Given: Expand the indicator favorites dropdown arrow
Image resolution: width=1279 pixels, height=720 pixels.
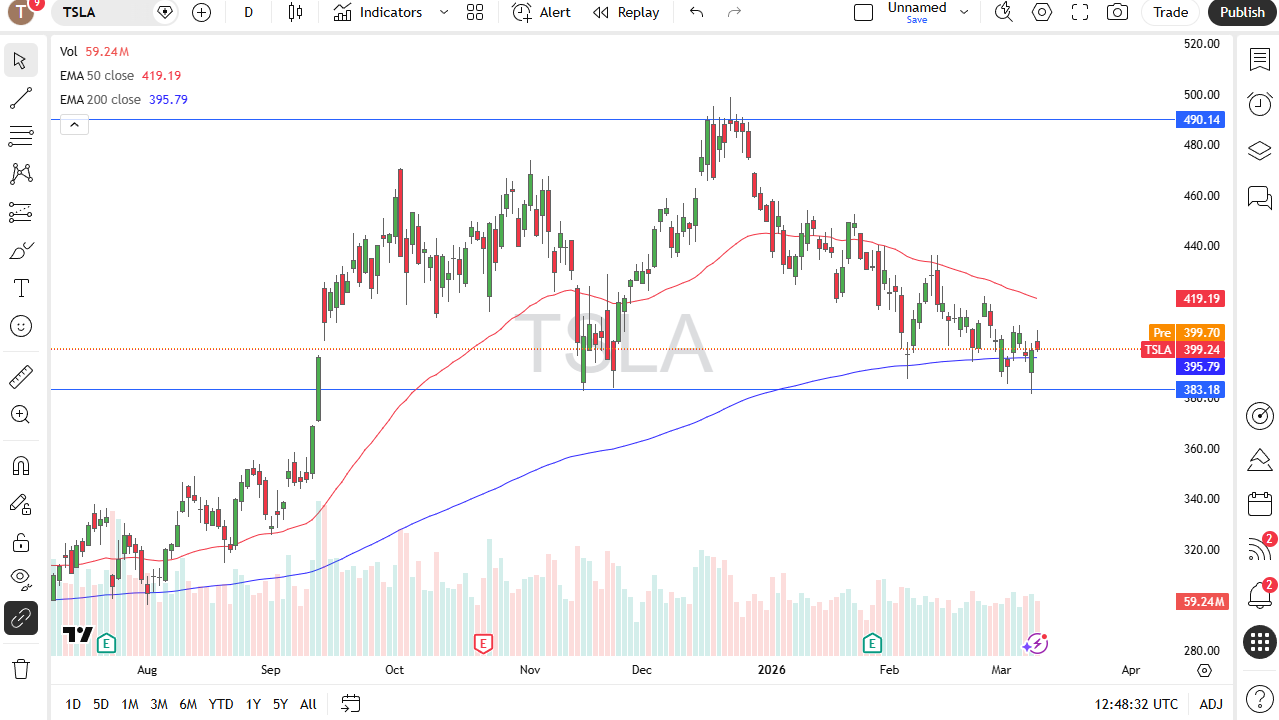Looking at the screenshot, I should tap(444, 12).
